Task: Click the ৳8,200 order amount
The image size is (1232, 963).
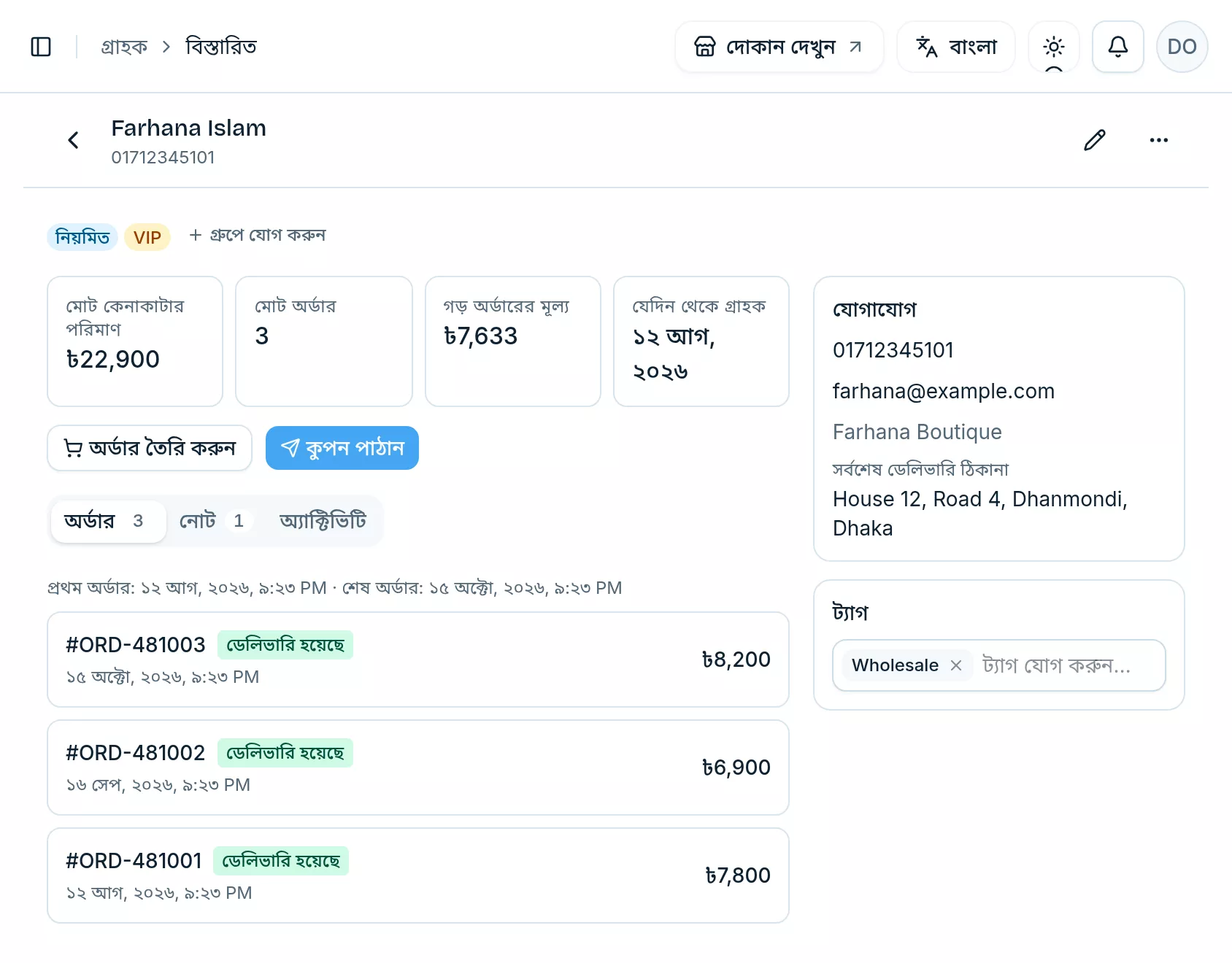Action: click(x=736, y=660)
